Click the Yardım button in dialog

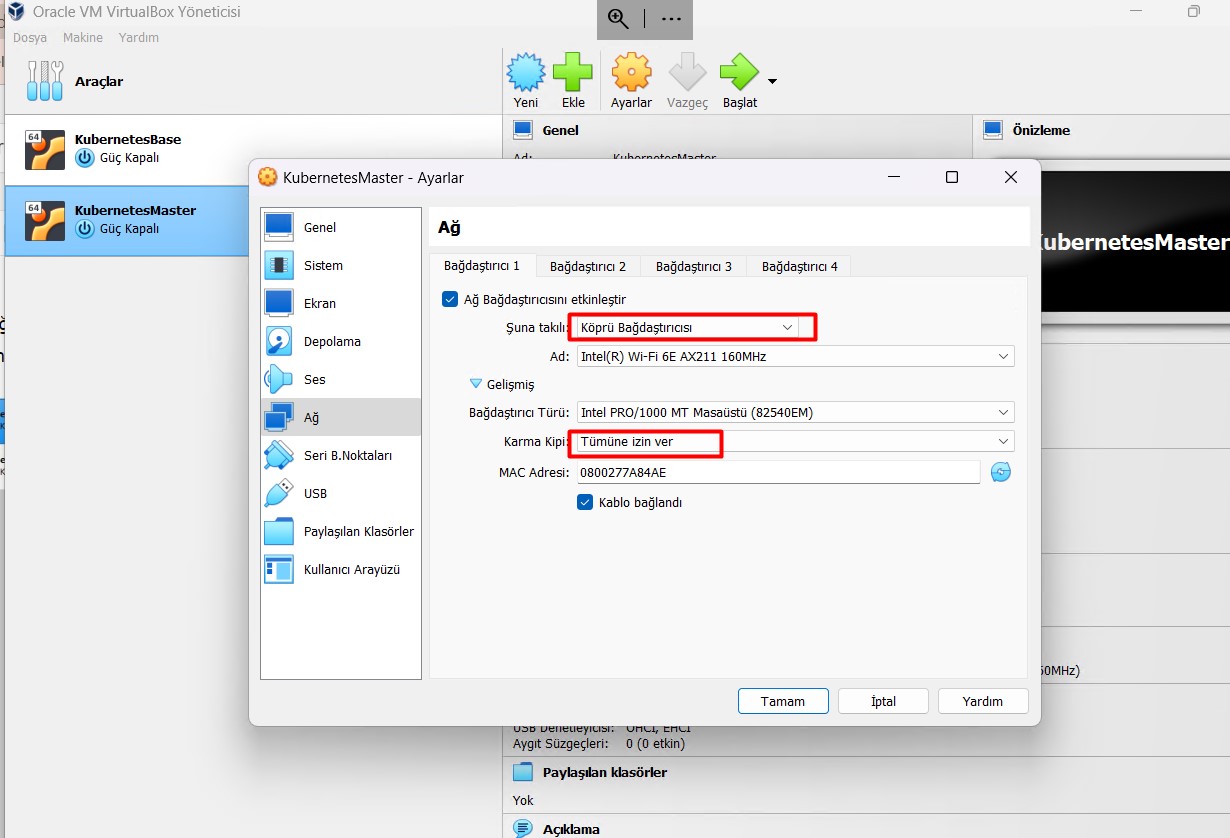point(983,701)
